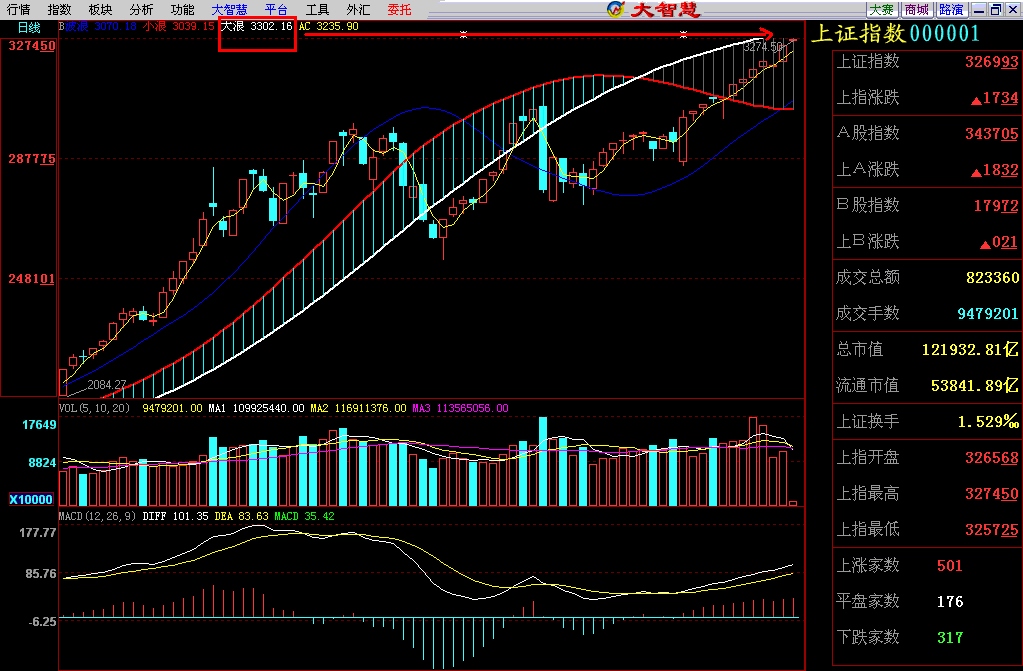Click the 总市值 row label

pos(860,349)
